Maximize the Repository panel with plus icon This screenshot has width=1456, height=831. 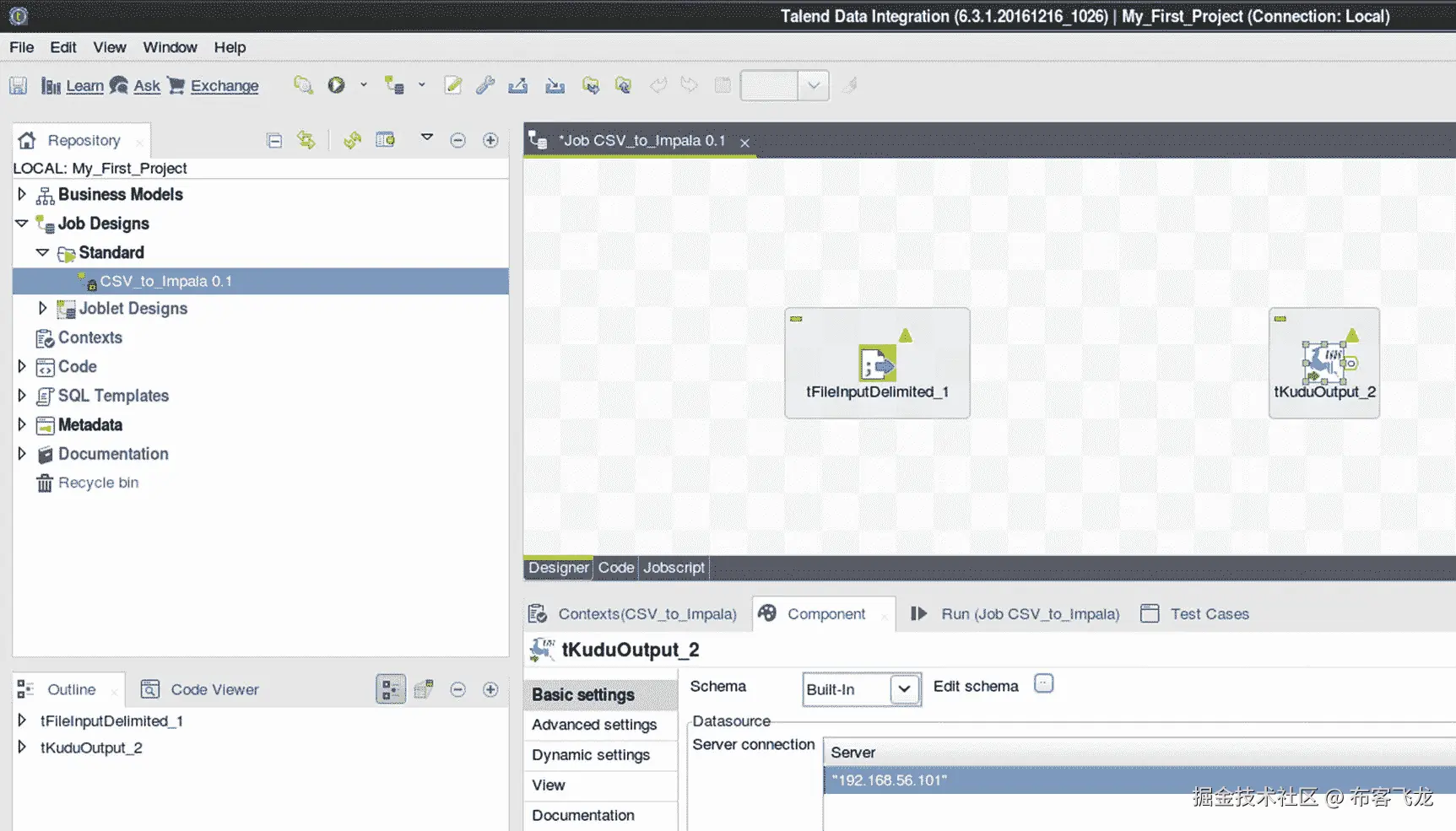pos(490,140)
